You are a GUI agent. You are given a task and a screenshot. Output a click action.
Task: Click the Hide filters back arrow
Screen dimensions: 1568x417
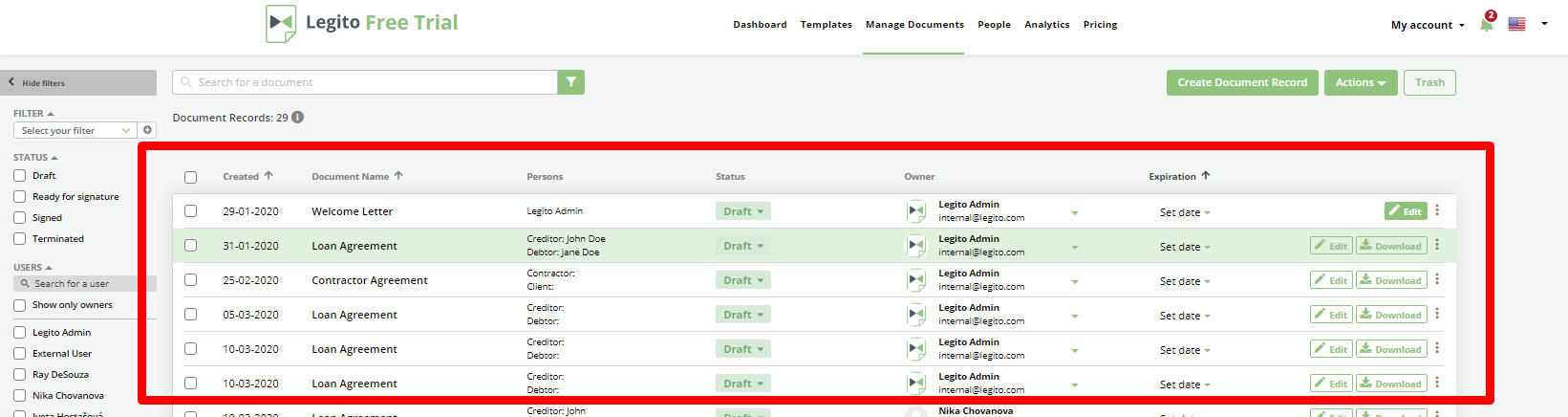[x=11, y=82]
